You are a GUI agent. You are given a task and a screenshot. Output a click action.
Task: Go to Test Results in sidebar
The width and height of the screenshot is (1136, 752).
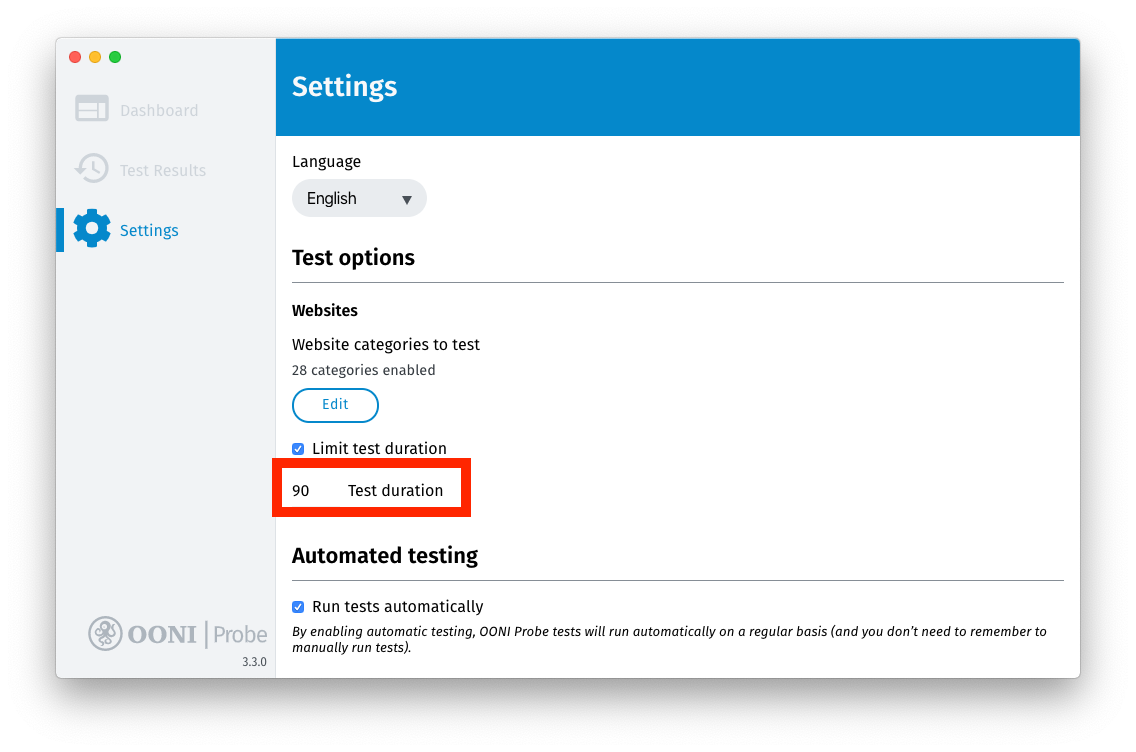coord(162,171)
